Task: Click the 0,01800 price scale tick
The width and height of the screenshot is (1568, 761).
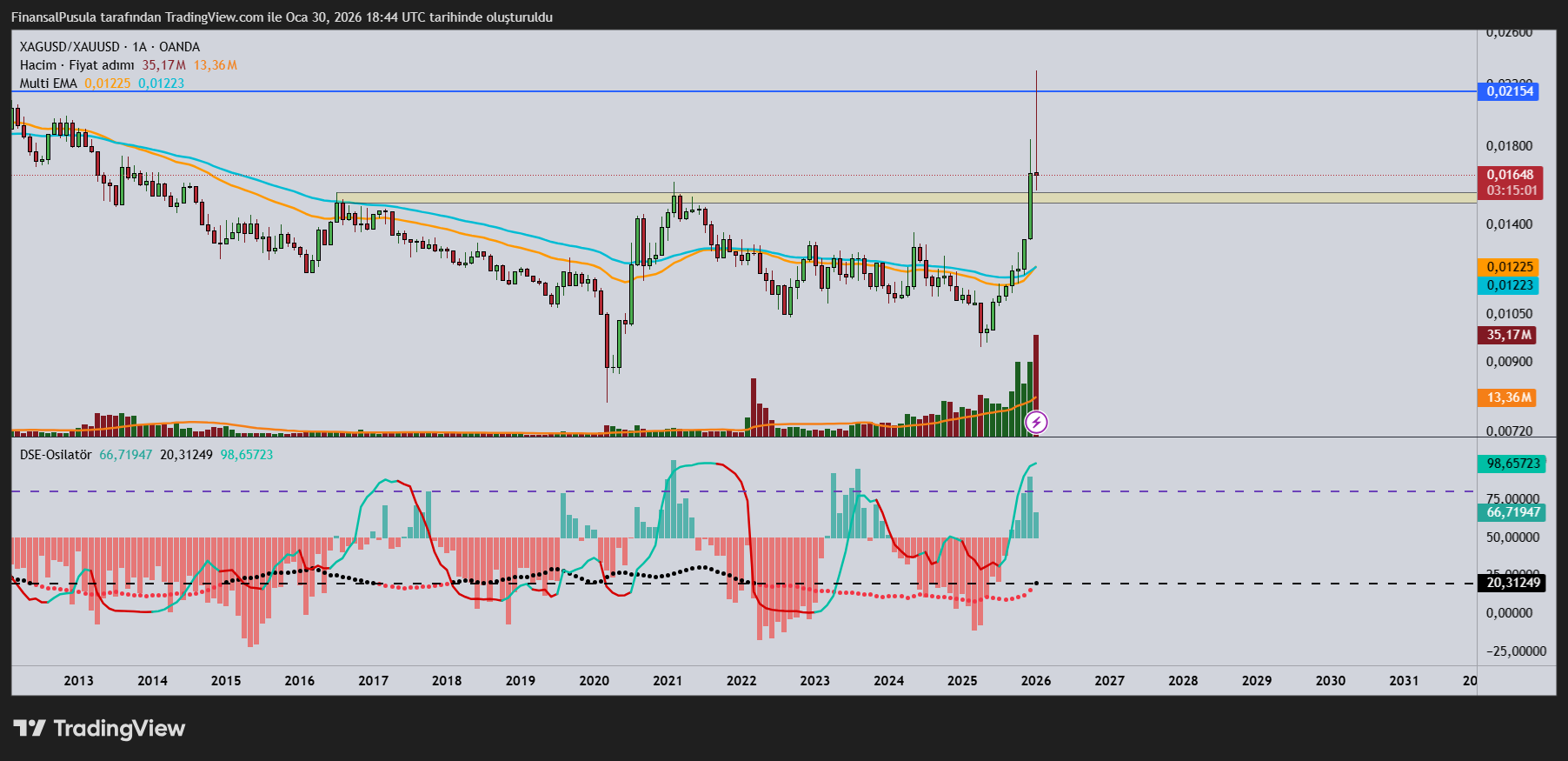Action: pyautogui.click(x=1510, y=146)
